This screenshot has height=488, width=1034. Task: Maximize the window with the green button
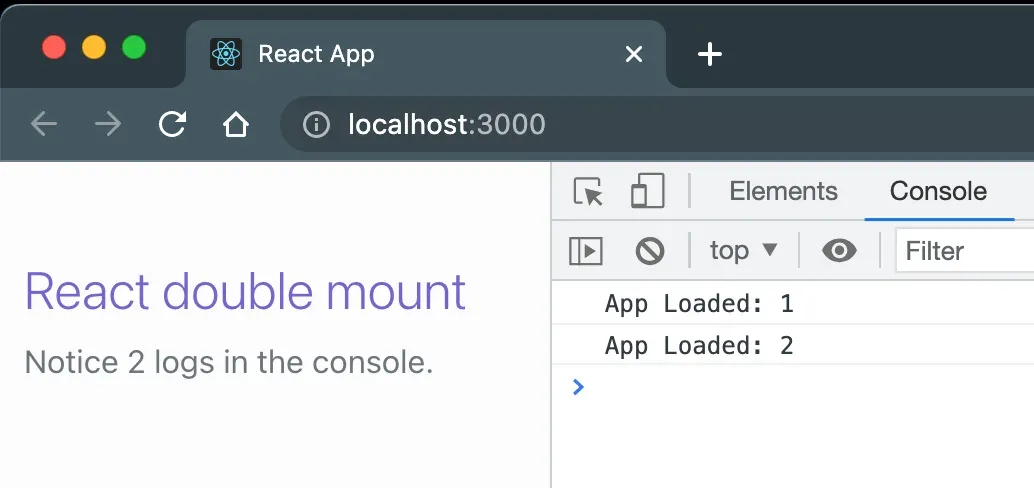click(x=134, y=47)
